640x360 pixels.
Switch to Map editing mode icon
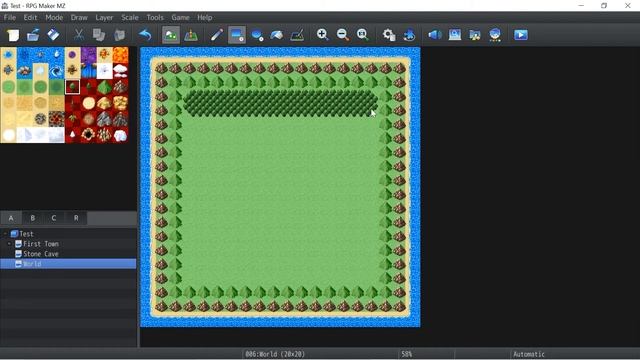point(171,35)
